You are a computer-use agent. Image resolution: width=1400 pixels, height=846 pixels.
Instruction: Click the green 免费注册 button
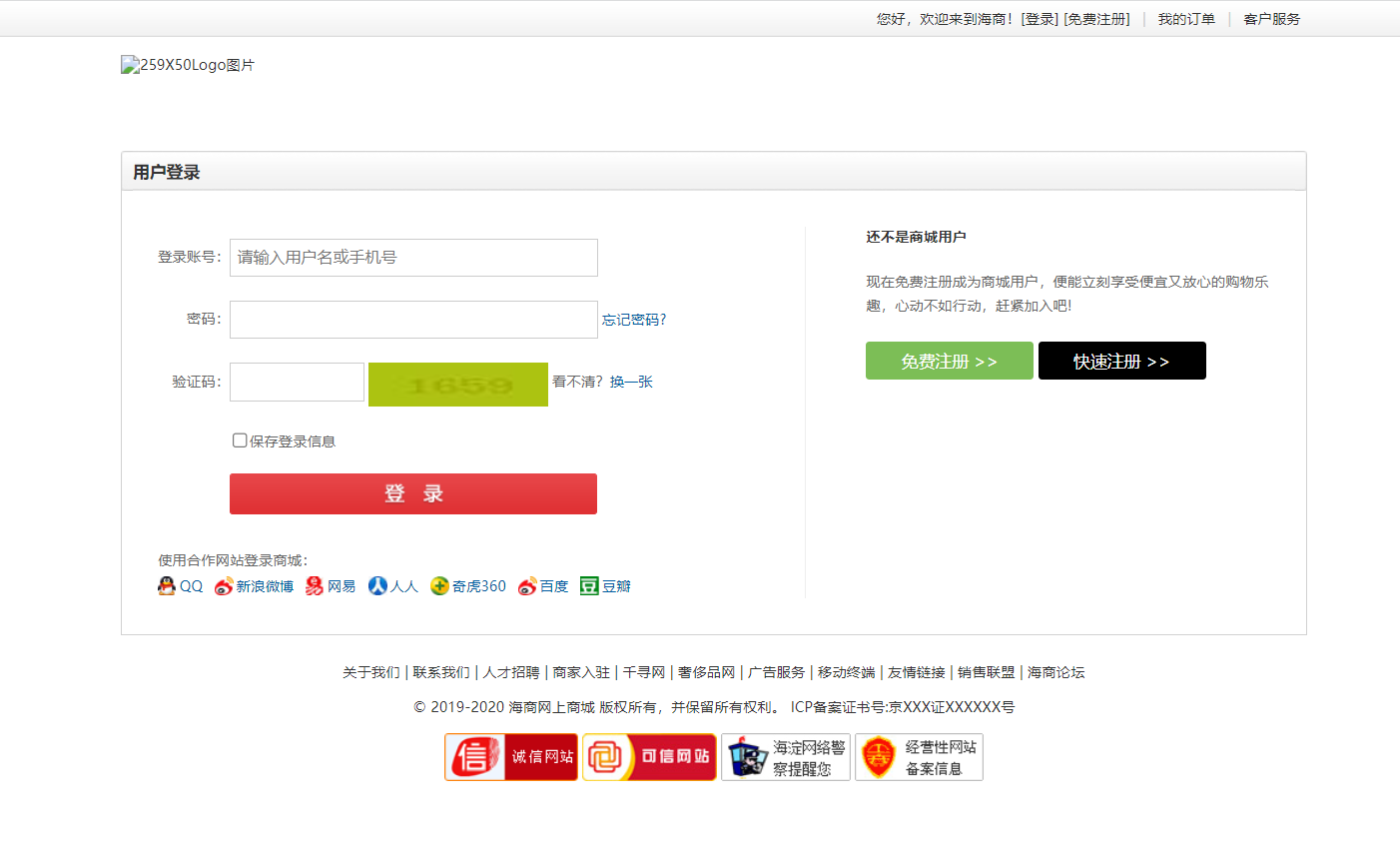(950, 361)
